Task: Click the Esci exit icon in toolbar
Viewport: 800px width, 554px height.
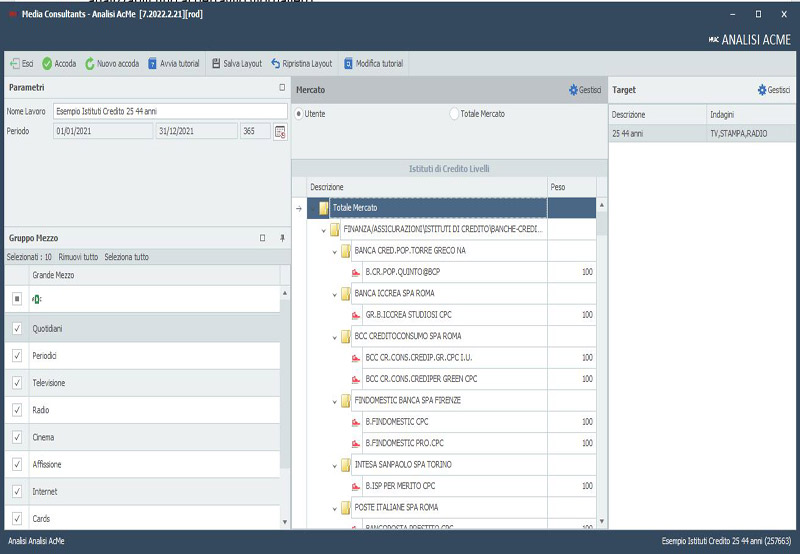Action: pos(15,63)
